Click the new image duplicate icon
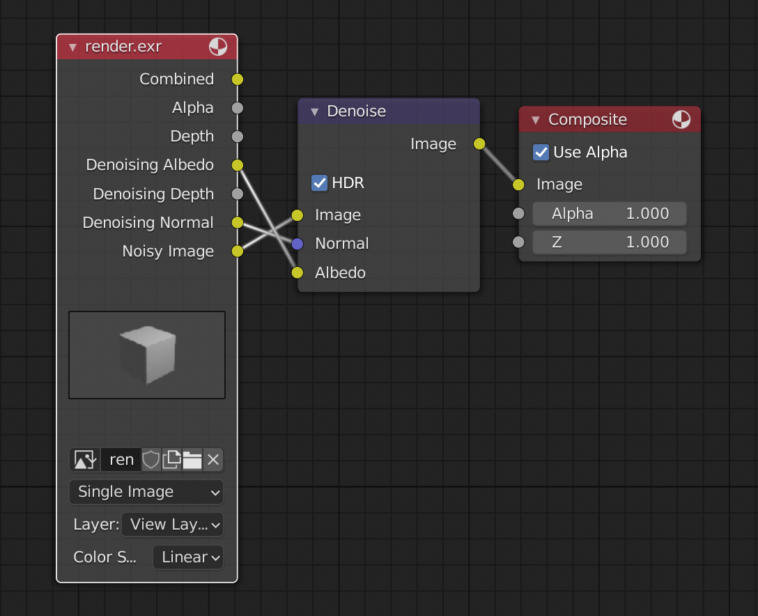The image size is (758, 616). pyautogui.click(x=172, y=460)
